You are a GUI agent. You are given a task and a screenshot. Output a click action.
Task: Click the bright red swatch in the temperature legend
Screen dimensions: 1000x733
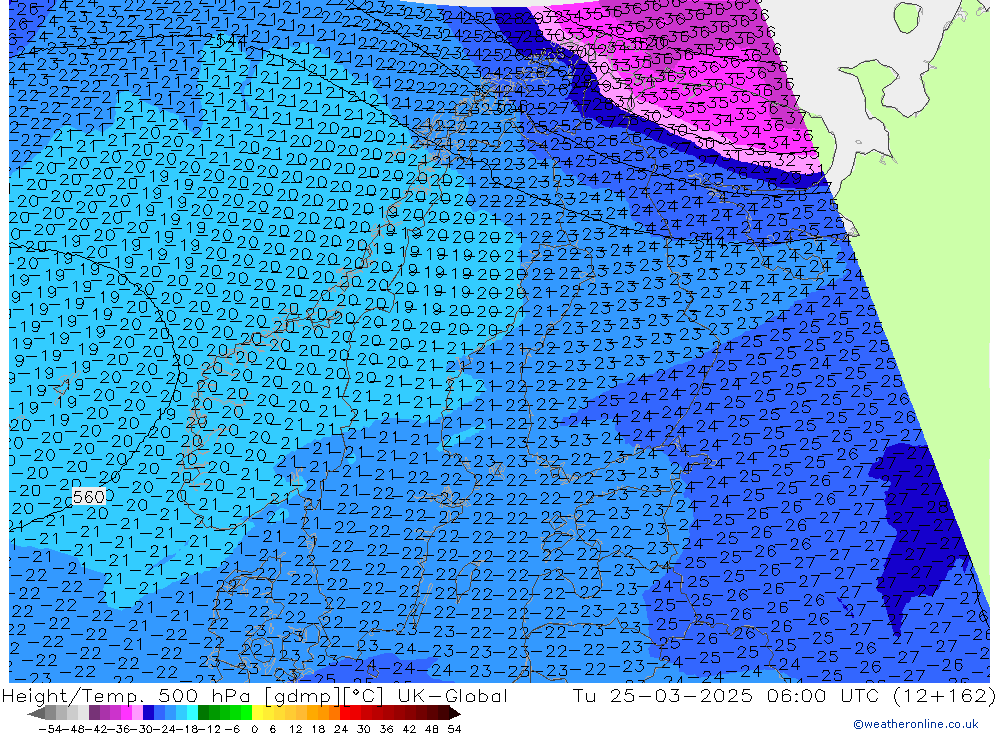click(x=345, y=713)
